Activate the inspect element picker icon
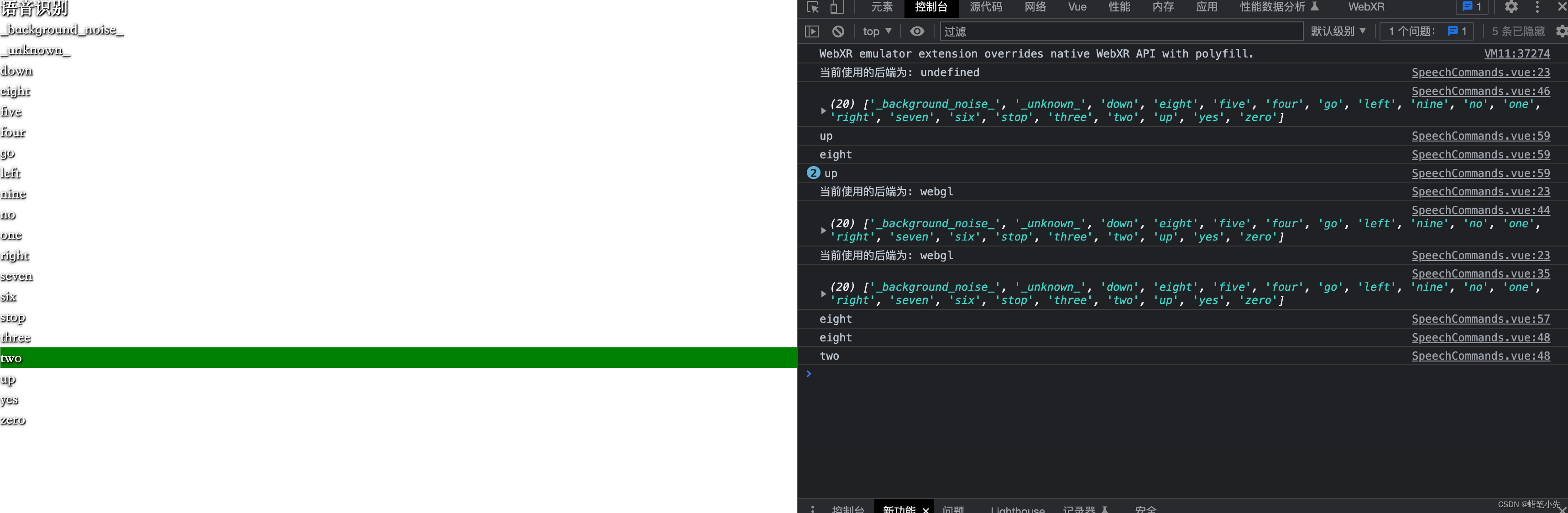Viewport: 1568px width, 513px height. (813, 7)
